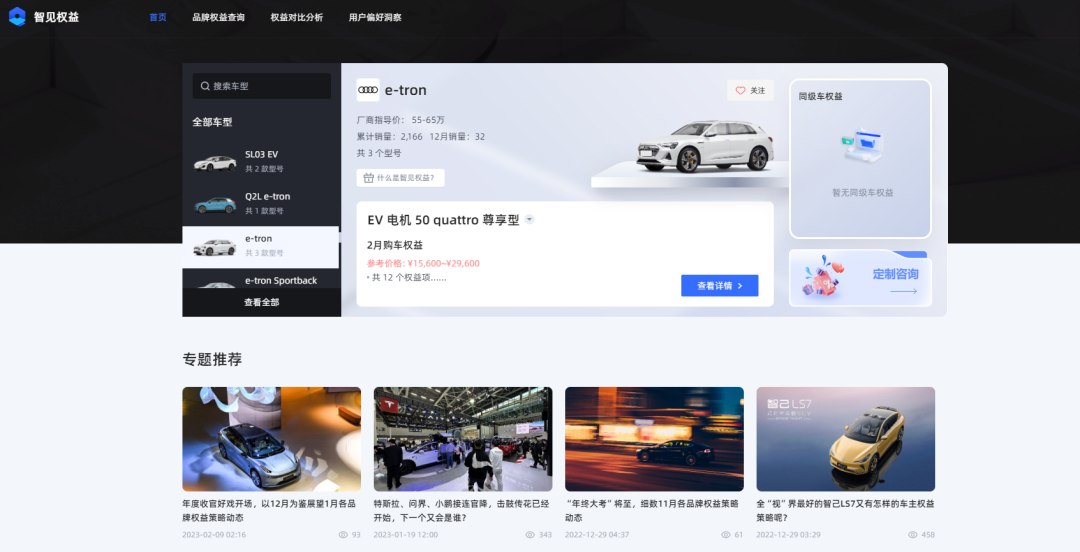This screenshot has height=552, width=1080.
Task: Click the 2月购车权益 heading
Action: coord(395,245)
